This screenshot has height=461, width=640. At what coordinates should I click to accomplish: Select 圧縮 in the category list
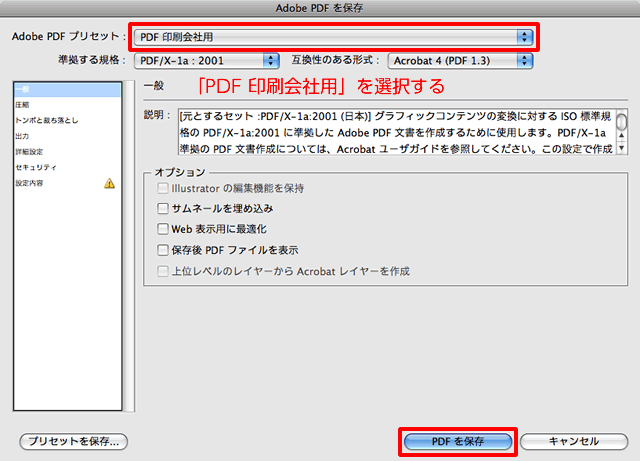point(67,105)
